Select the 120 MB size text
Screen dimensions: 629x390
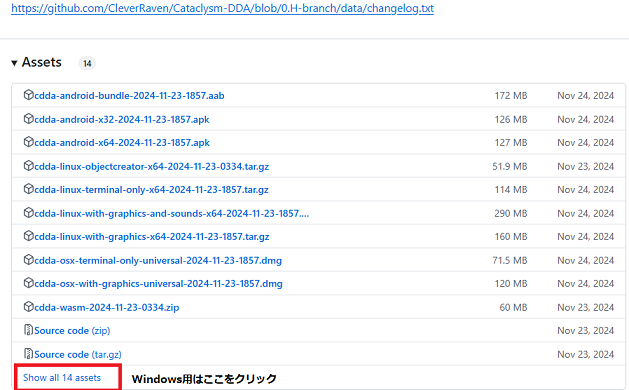511,283
